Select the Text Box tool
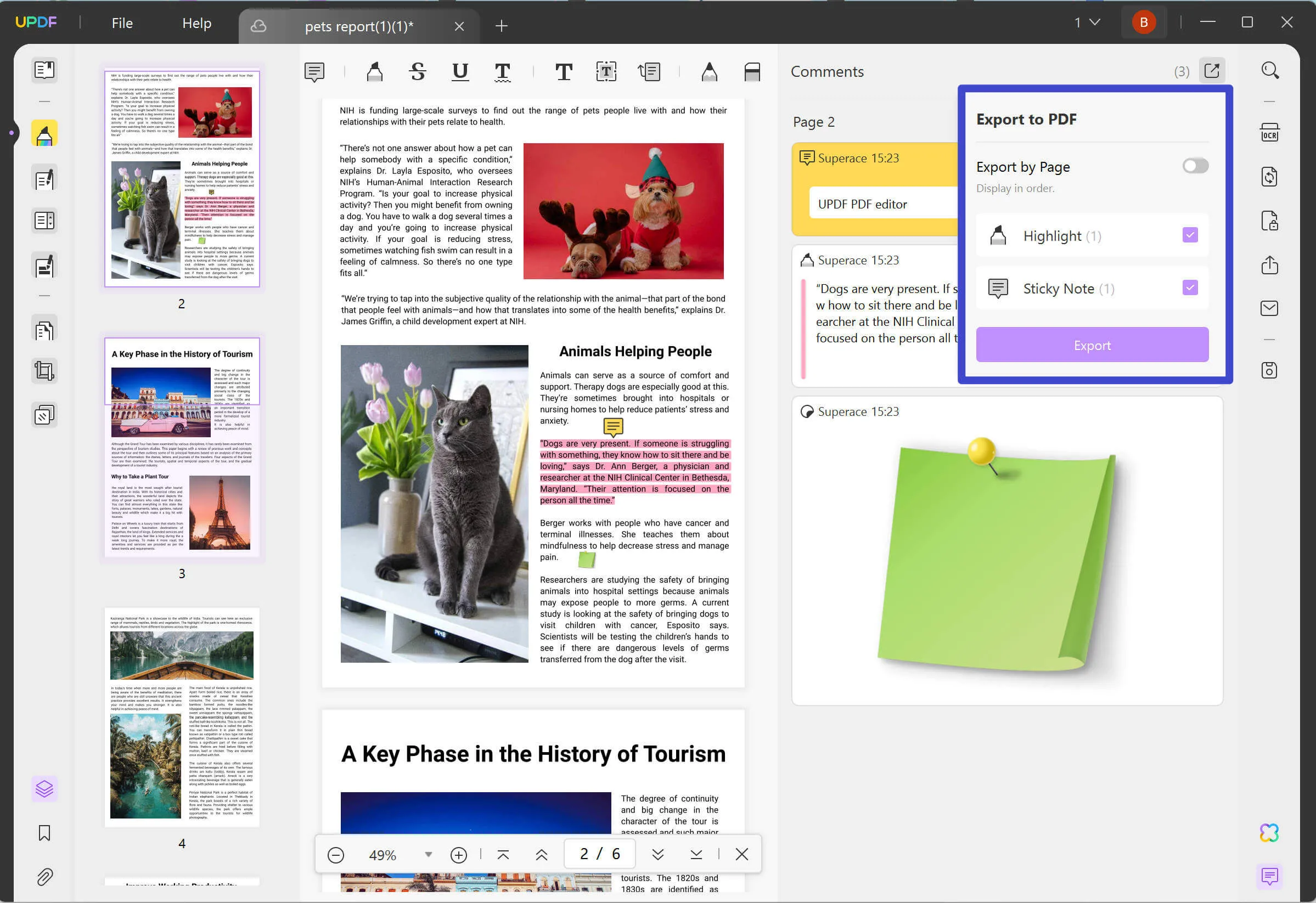The image size is (1316, 903). point(606,72)
